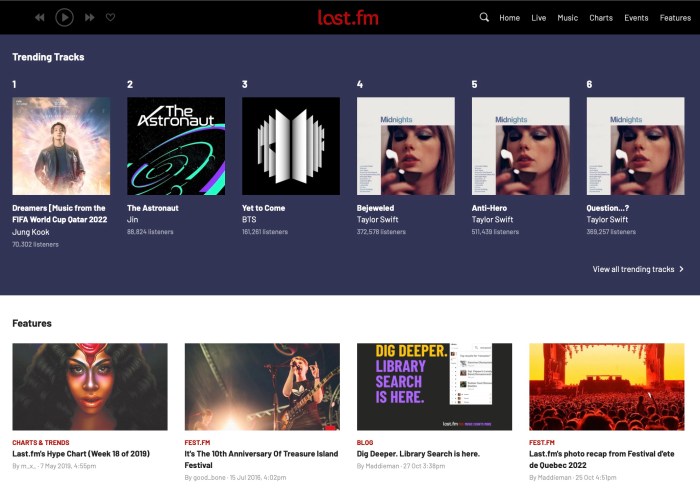Open Dig Deeper. Library Search is here. article

(x=418, y=454)
